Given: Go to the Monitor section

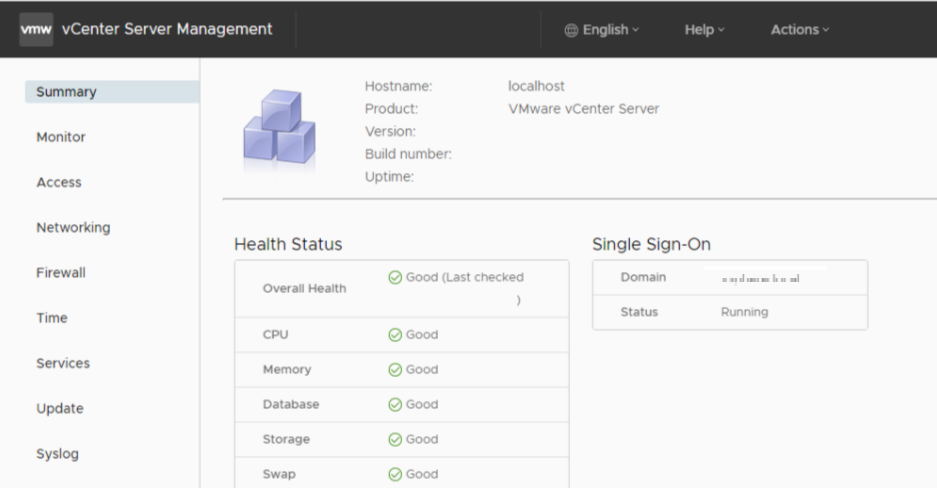Looking at the screenshot, I should [61, 137].
